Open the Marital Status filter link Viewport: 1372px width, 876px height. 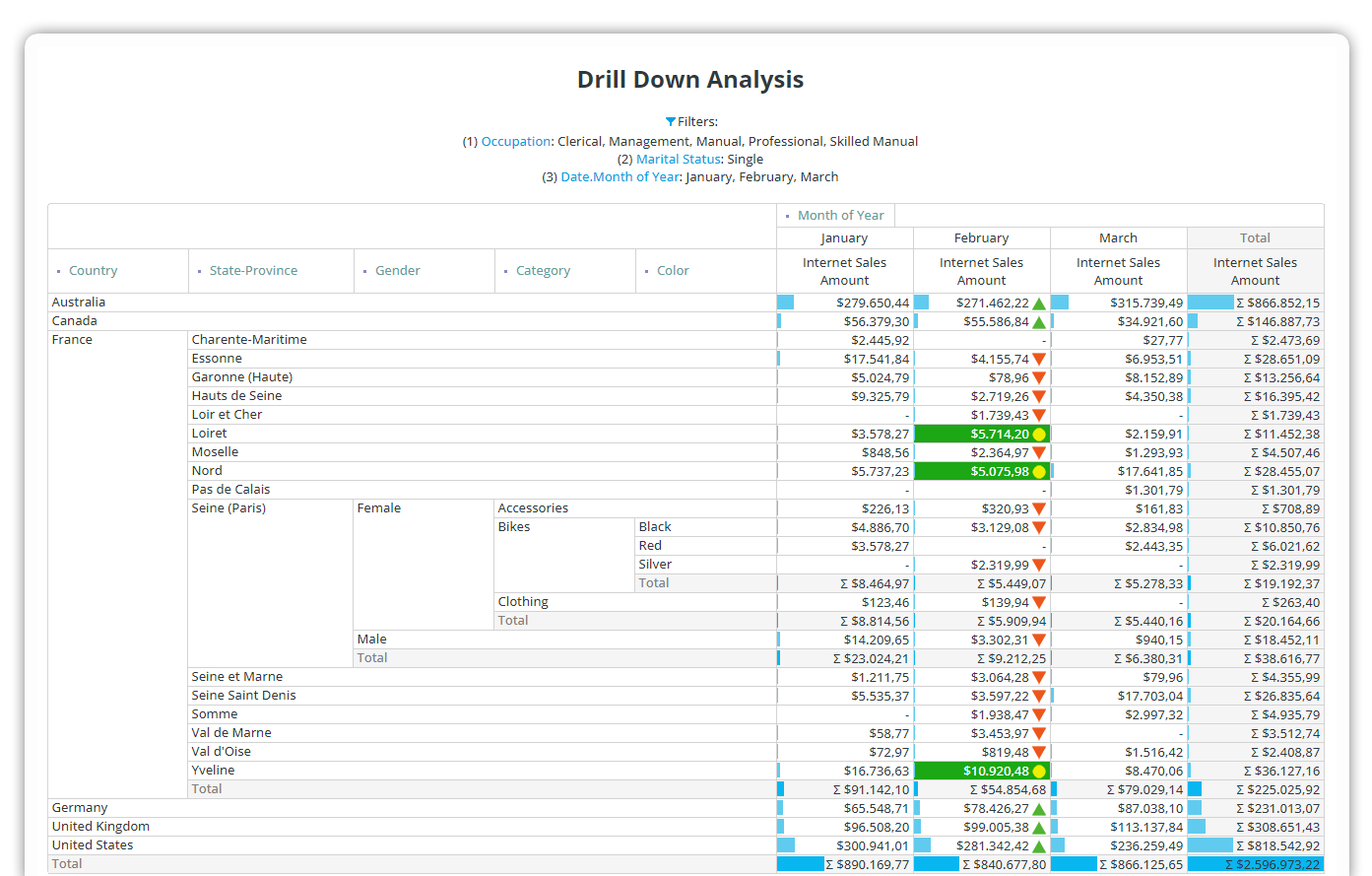(679, 159)
